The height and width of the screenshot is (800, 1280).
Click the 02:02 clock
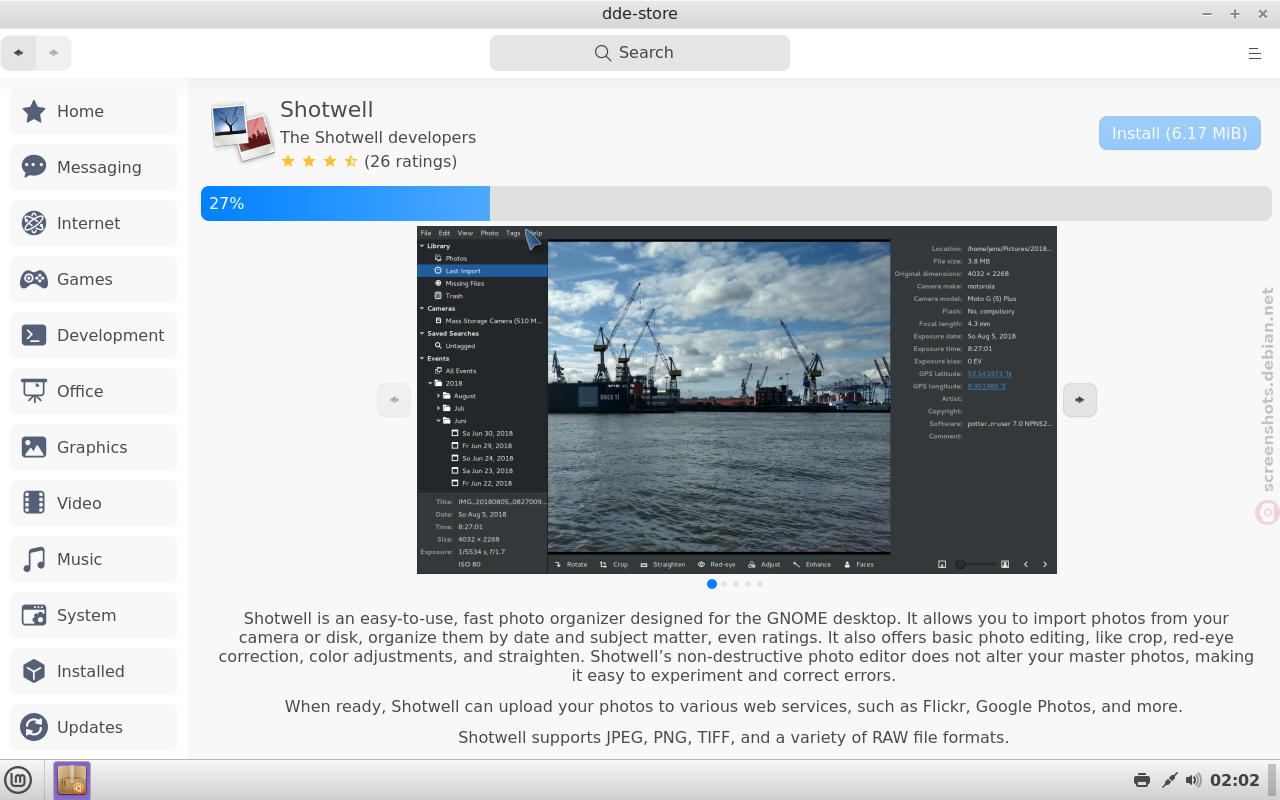[1235, 780]
